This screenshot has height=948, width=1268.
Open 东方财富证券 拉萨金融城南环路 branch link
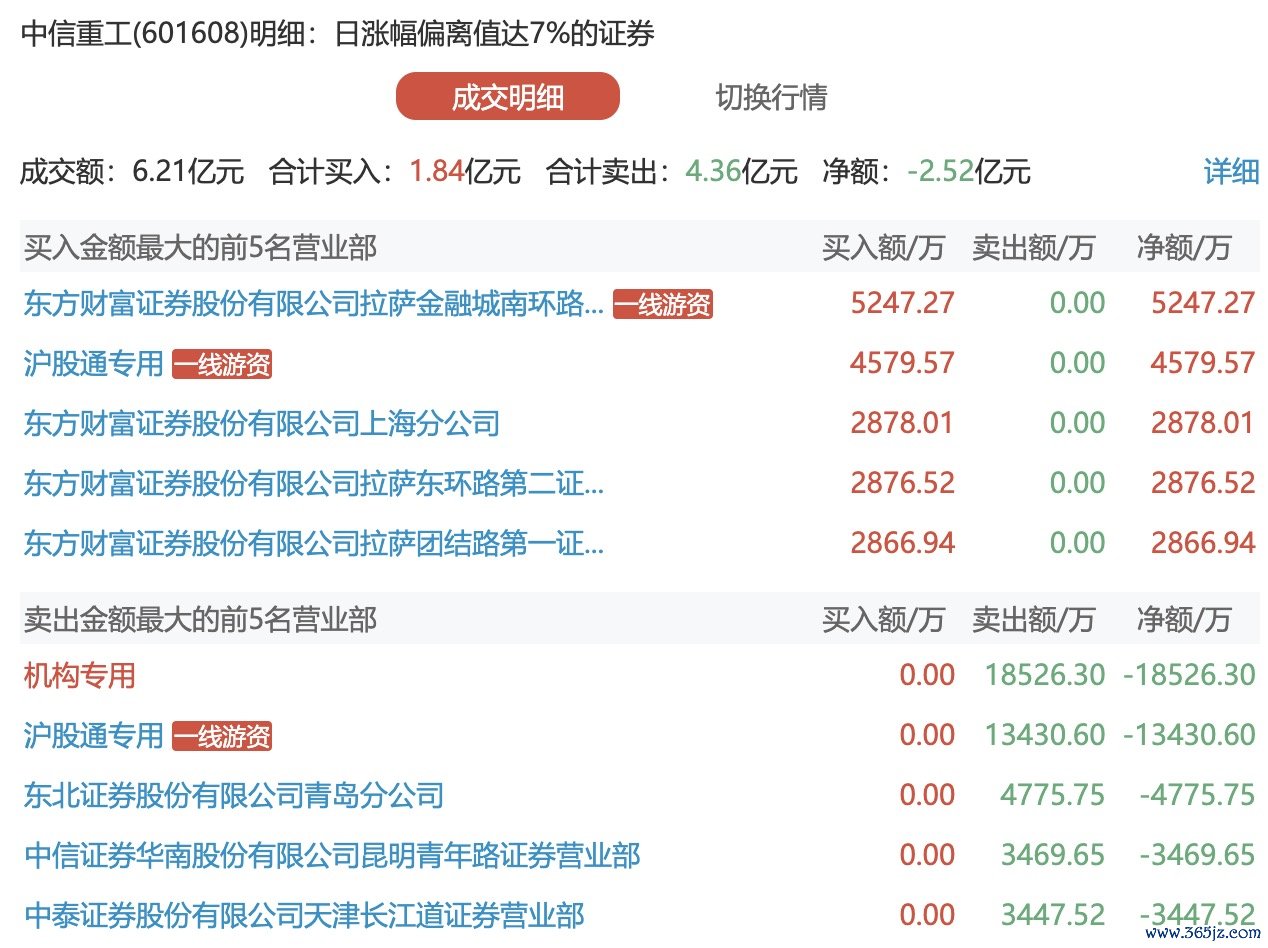coord(313,304)
